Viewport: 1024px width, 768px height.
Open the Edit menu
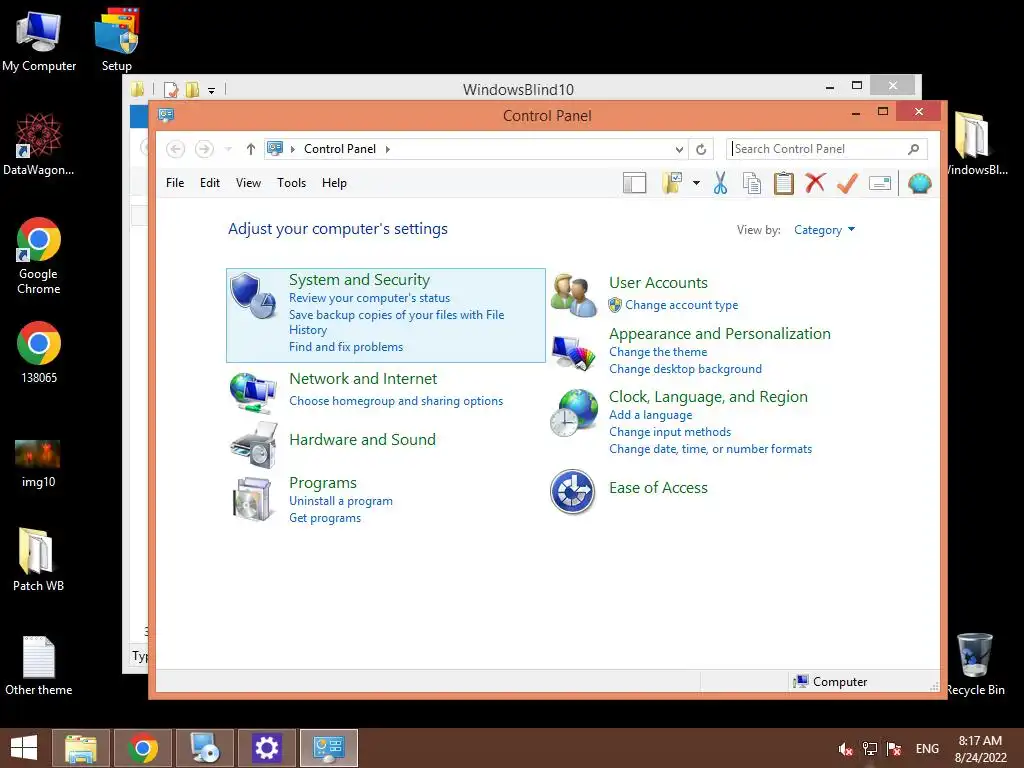210,183
